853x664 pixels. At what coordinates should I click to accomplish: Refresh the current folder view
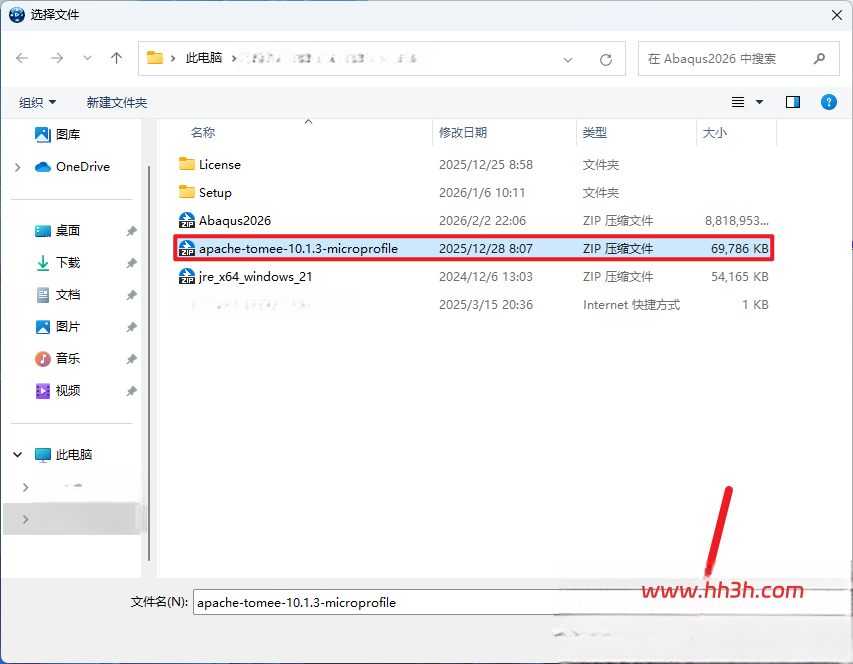click(606, 59)
